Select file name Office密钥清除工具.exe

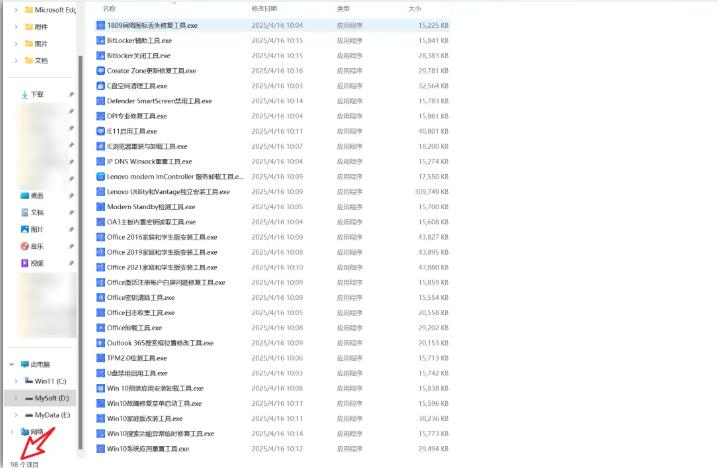[141, 297]
